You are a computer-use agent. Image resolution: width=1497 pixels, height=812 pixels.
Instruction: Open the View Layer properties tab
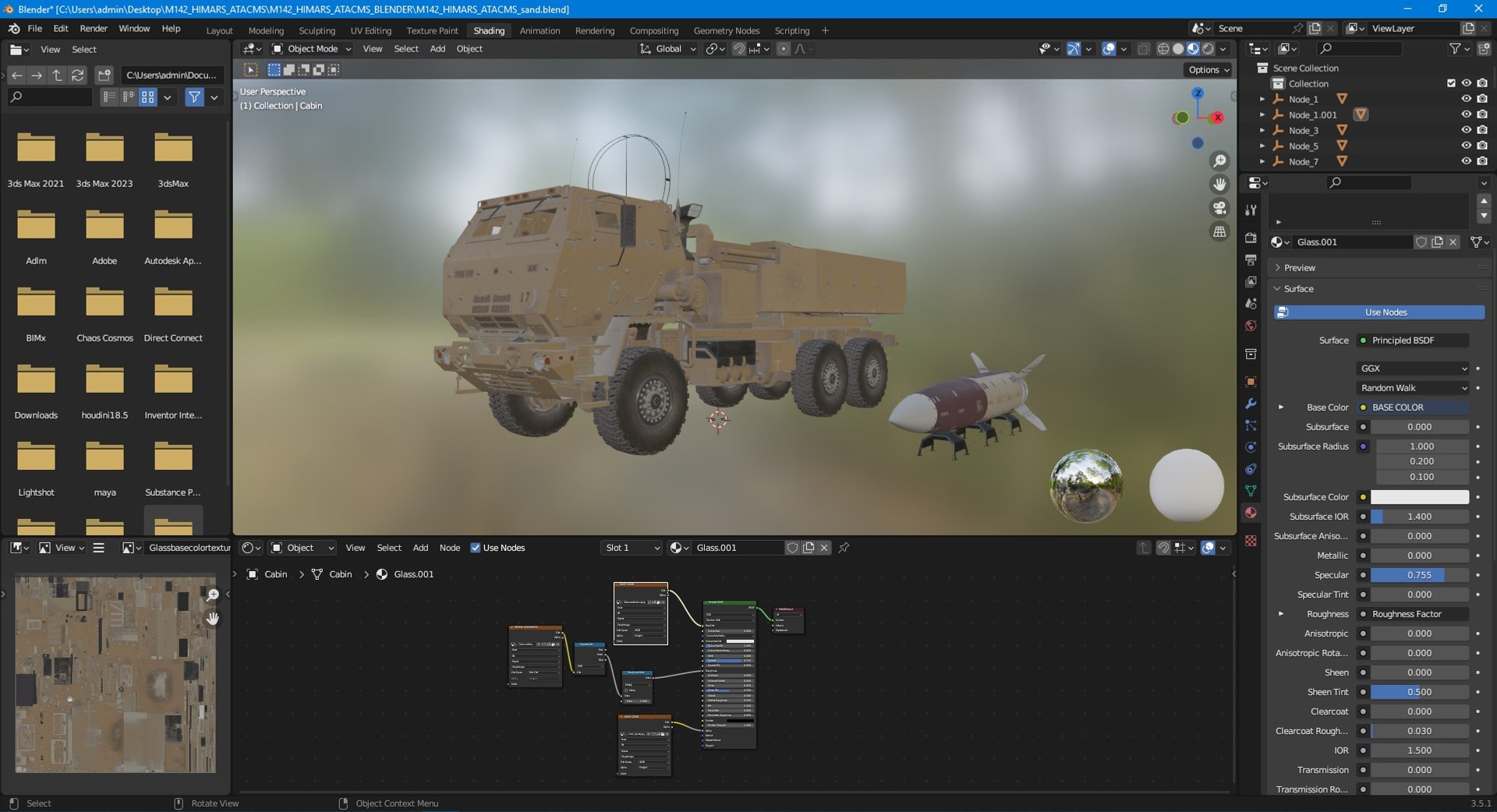1251,281
